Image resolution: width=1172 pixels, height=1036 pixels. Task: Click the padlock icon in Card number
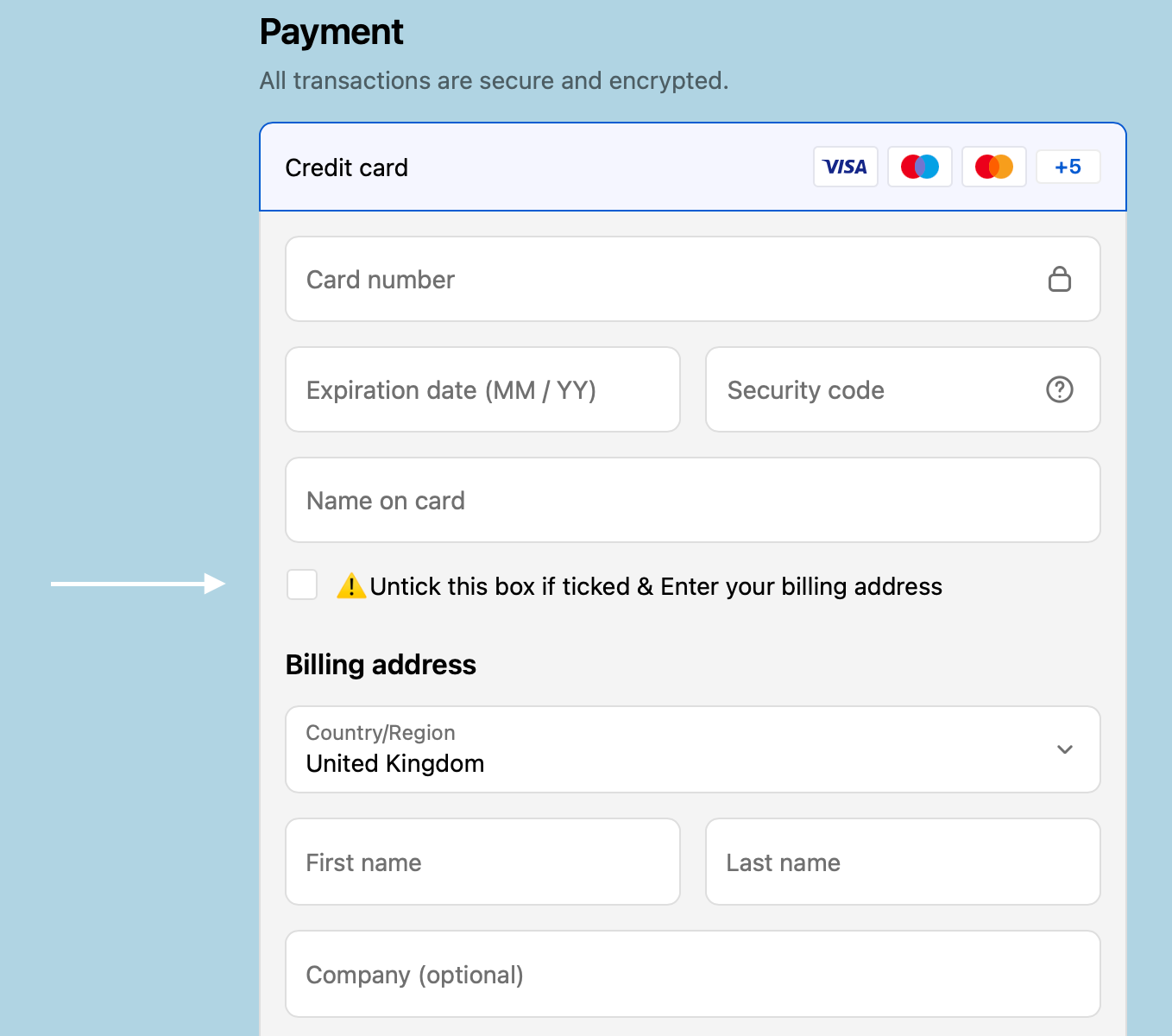(x=1059, y=279)
